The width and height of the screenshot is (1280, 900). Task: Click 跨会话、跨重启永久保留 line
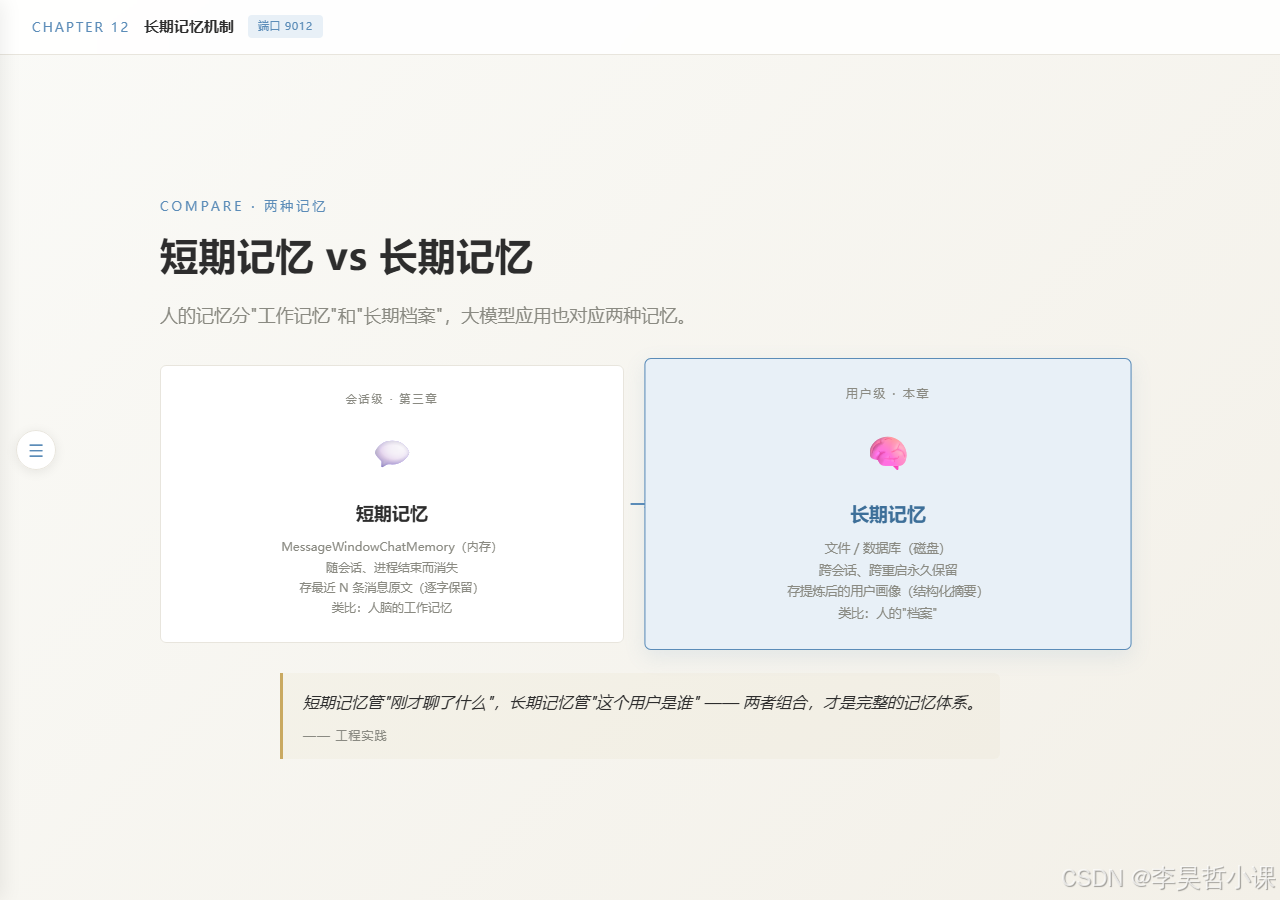(x=888, y=570)
